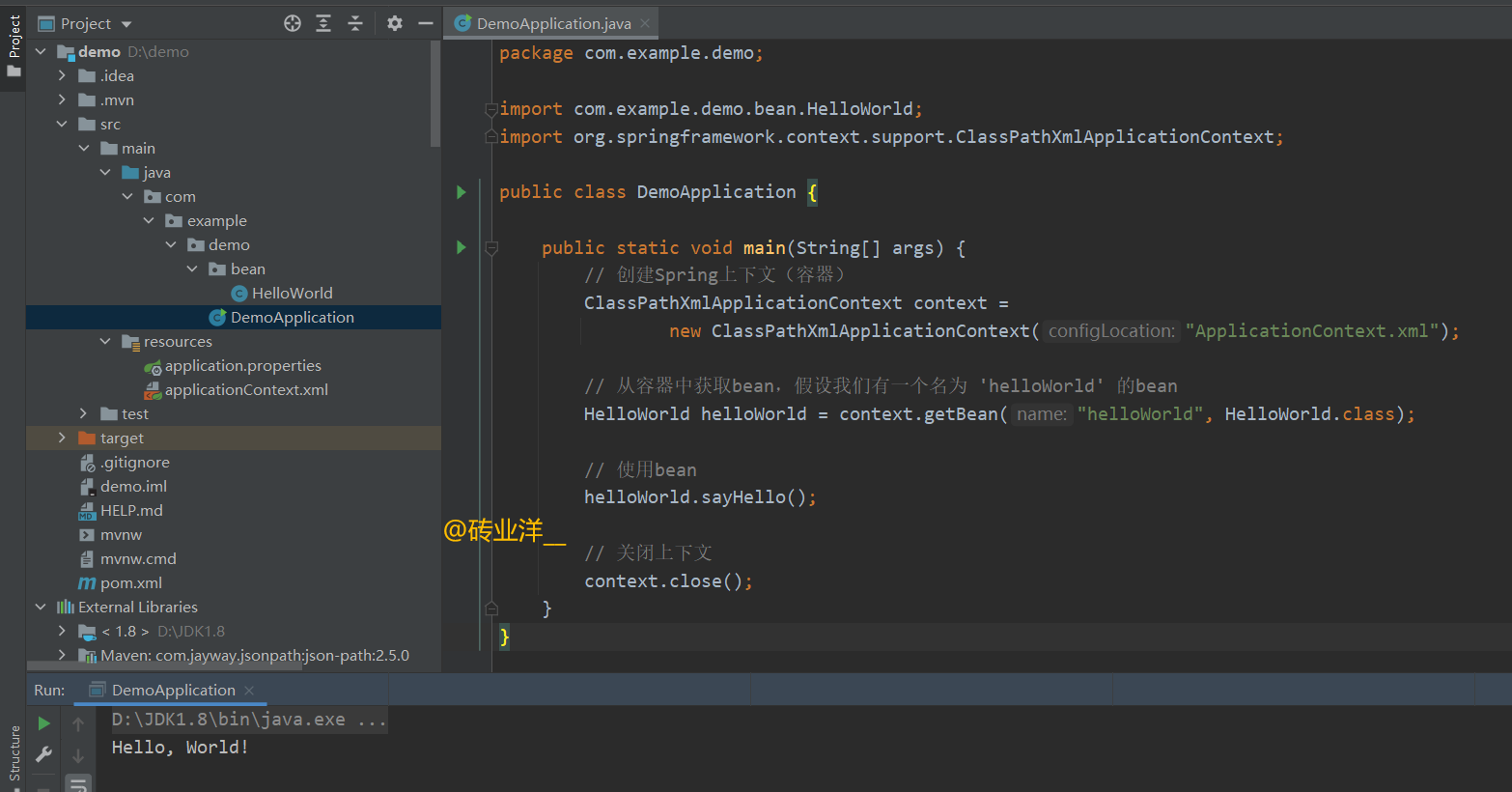Click the Project tree horizontal scrollbar

[x=164, y=666]
